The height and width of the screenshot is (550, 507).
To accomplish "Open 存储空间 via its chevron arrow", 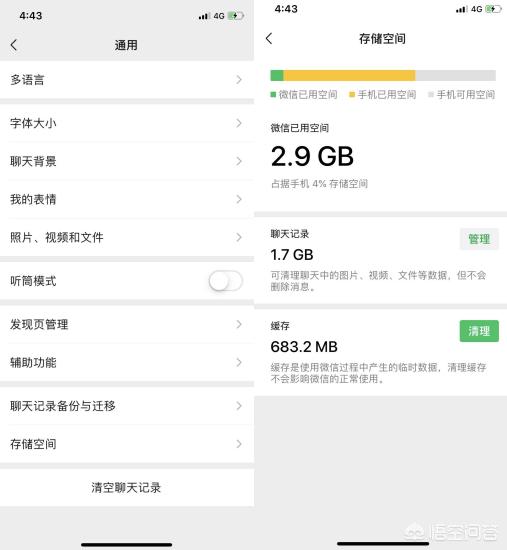I will point(239,444).
